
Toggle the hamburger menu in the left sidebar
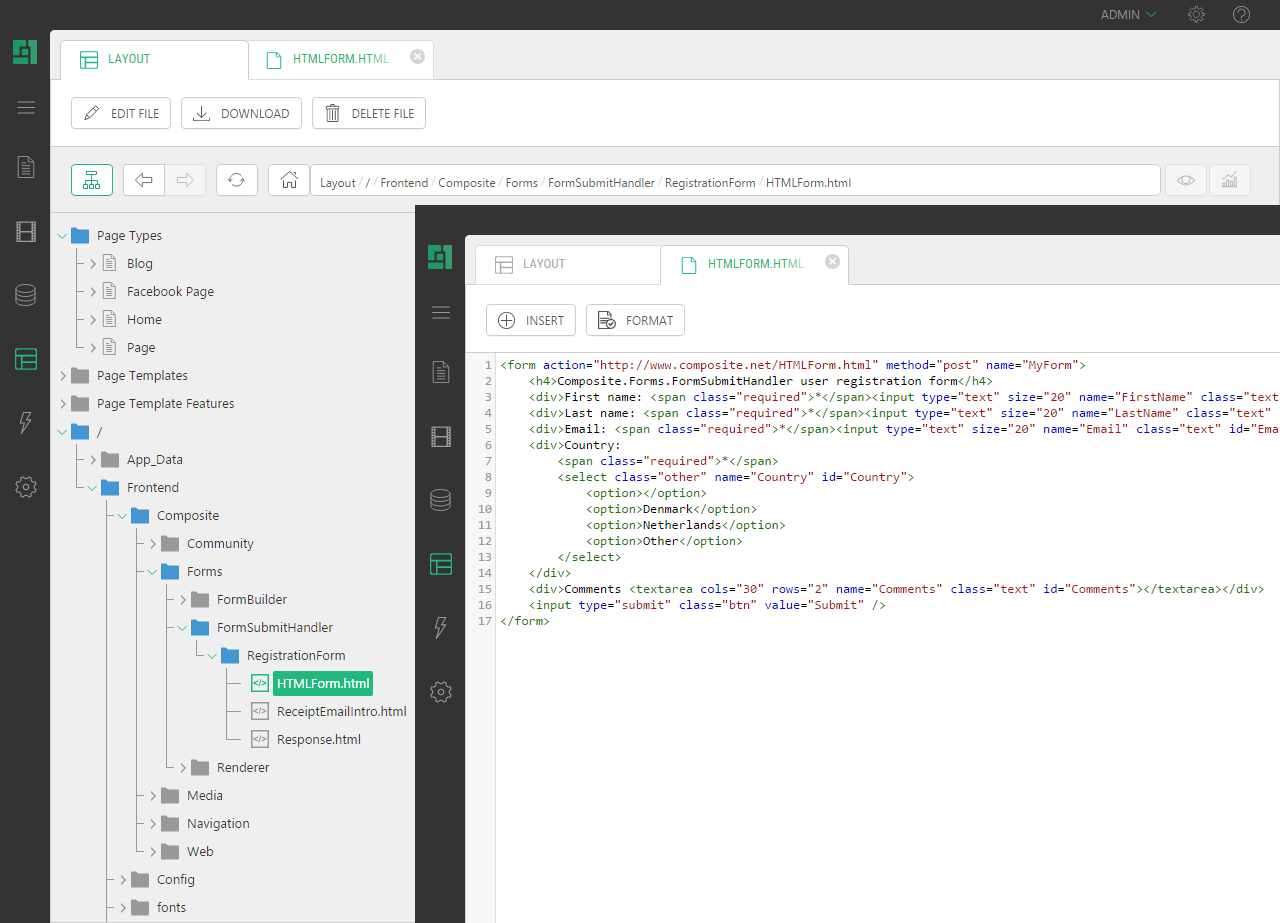click(x=26, y=108)
